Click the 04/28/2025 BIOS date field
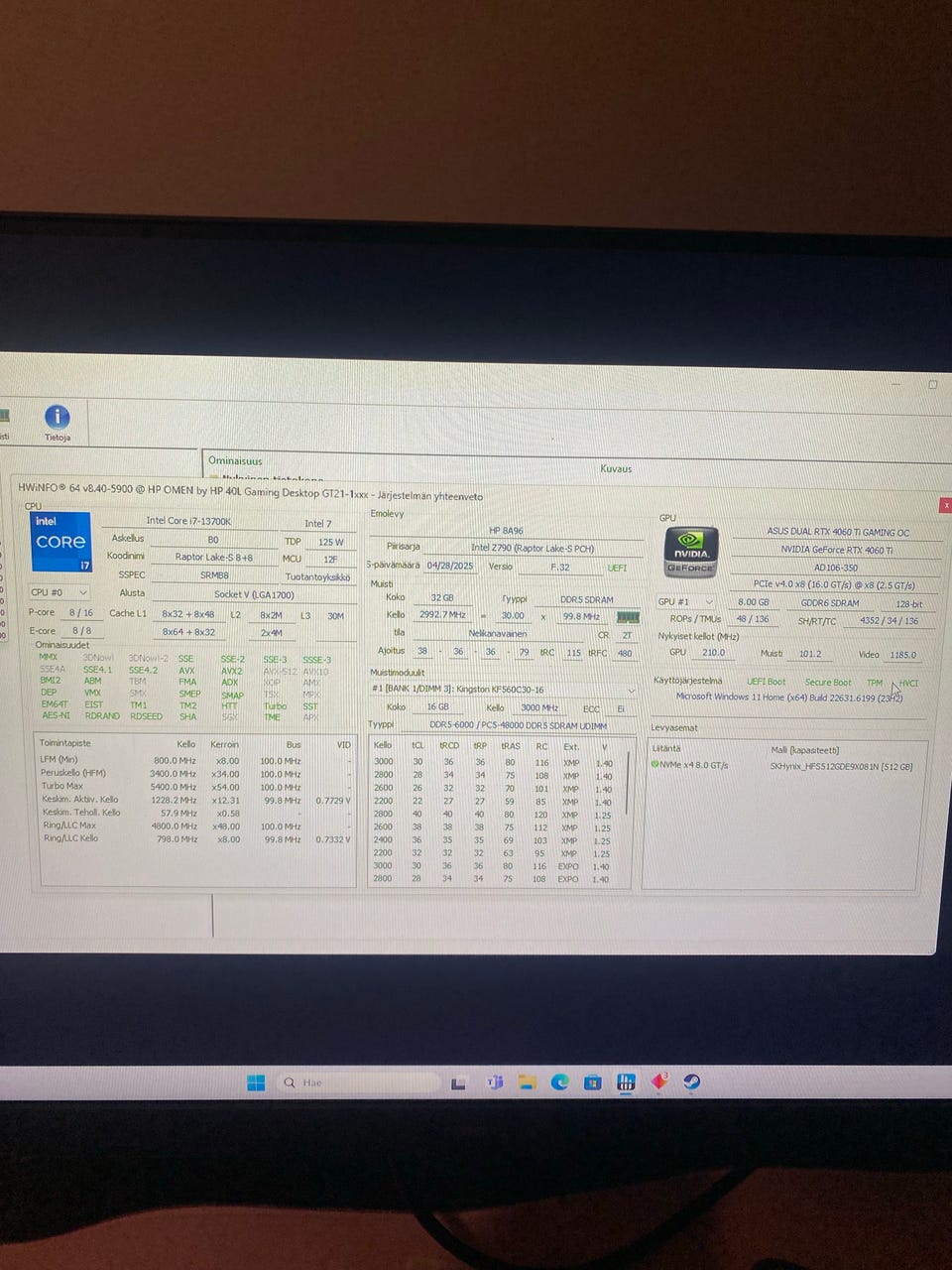Screen dimensions: 952x1270 450,566
